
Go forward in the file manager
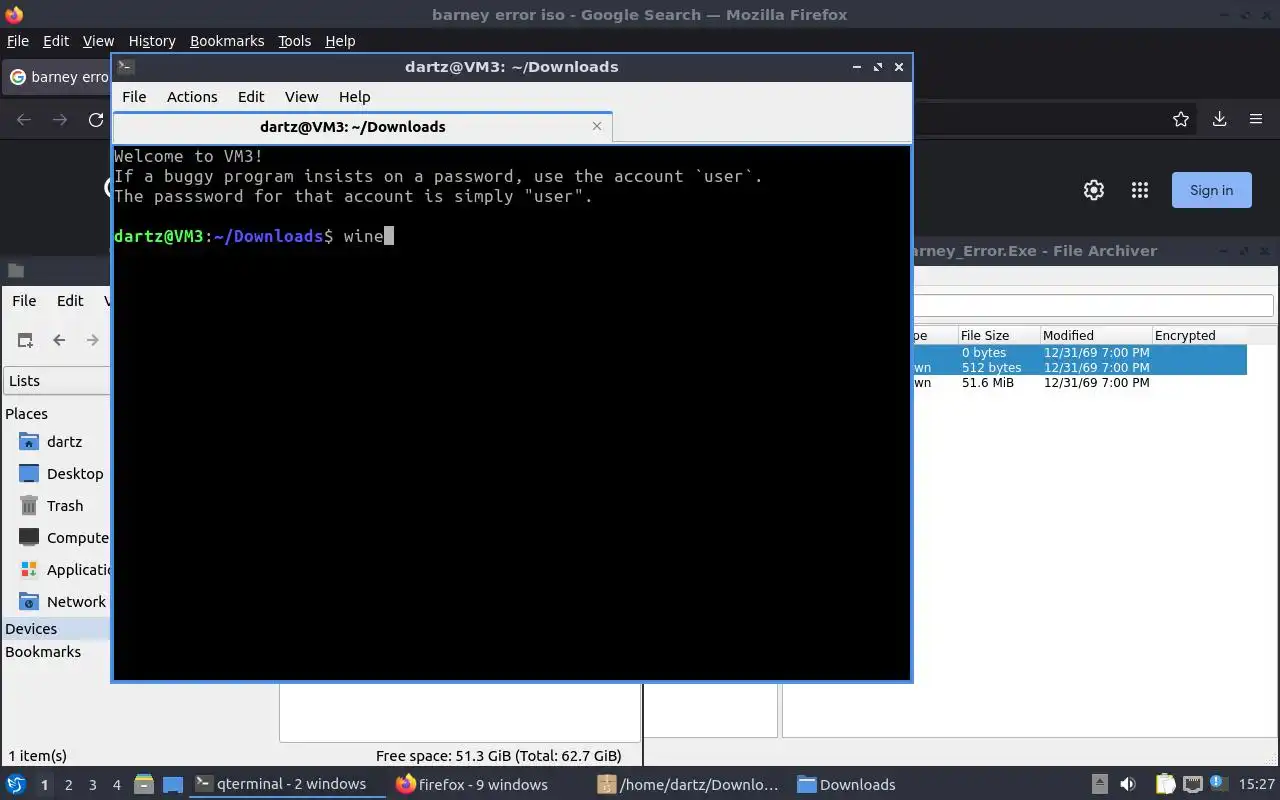point(92,340)
